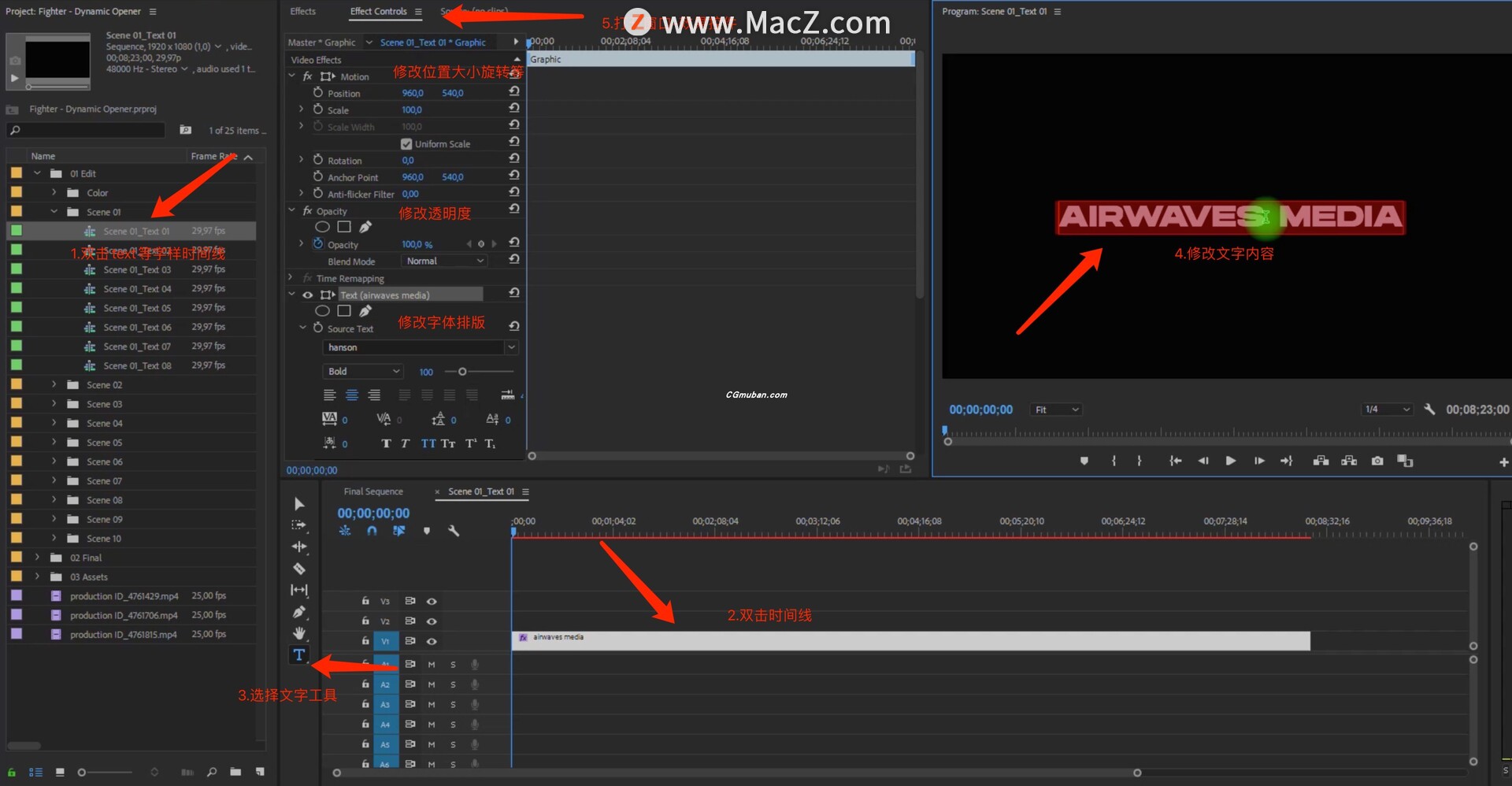The height and width of the screenshot is (786, 1512).
Task: Select the Type (T) tool
Action: pyautogui.click(x=299, y=654)
